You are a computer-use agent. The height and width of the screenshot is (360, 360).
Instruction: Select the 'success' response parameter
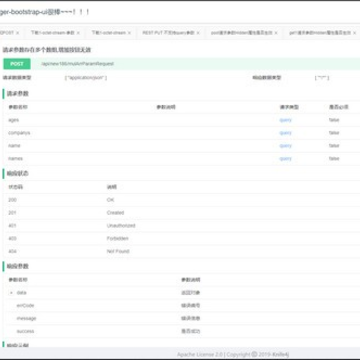[25, 331]
